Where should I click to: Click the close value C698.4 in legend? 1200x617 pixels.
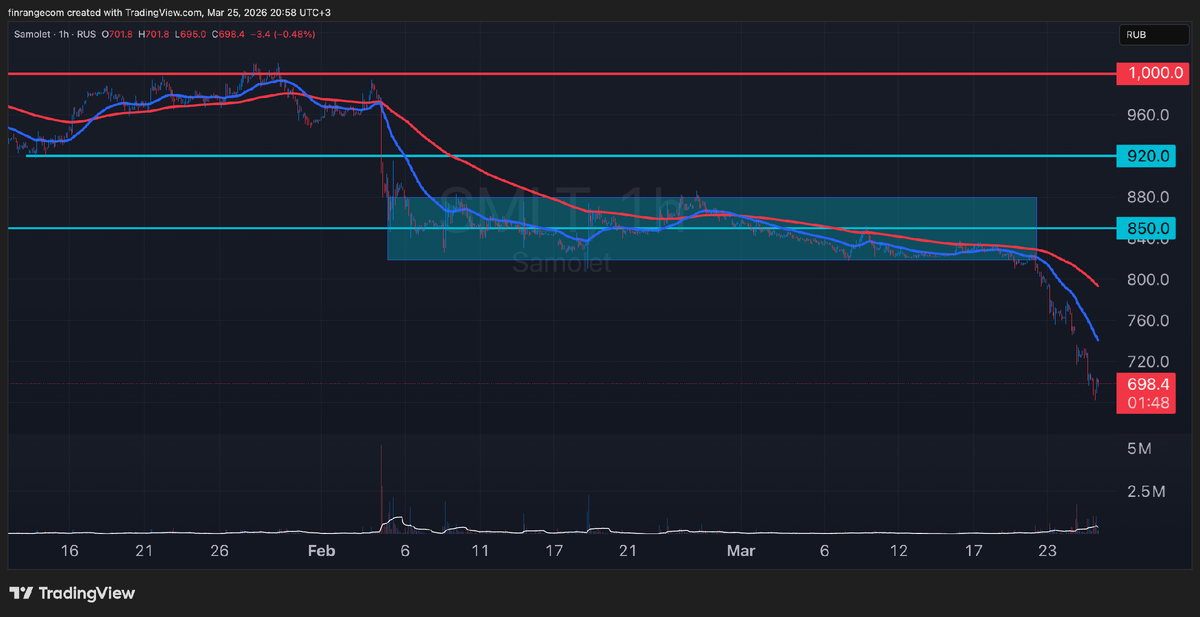(229, 34)
